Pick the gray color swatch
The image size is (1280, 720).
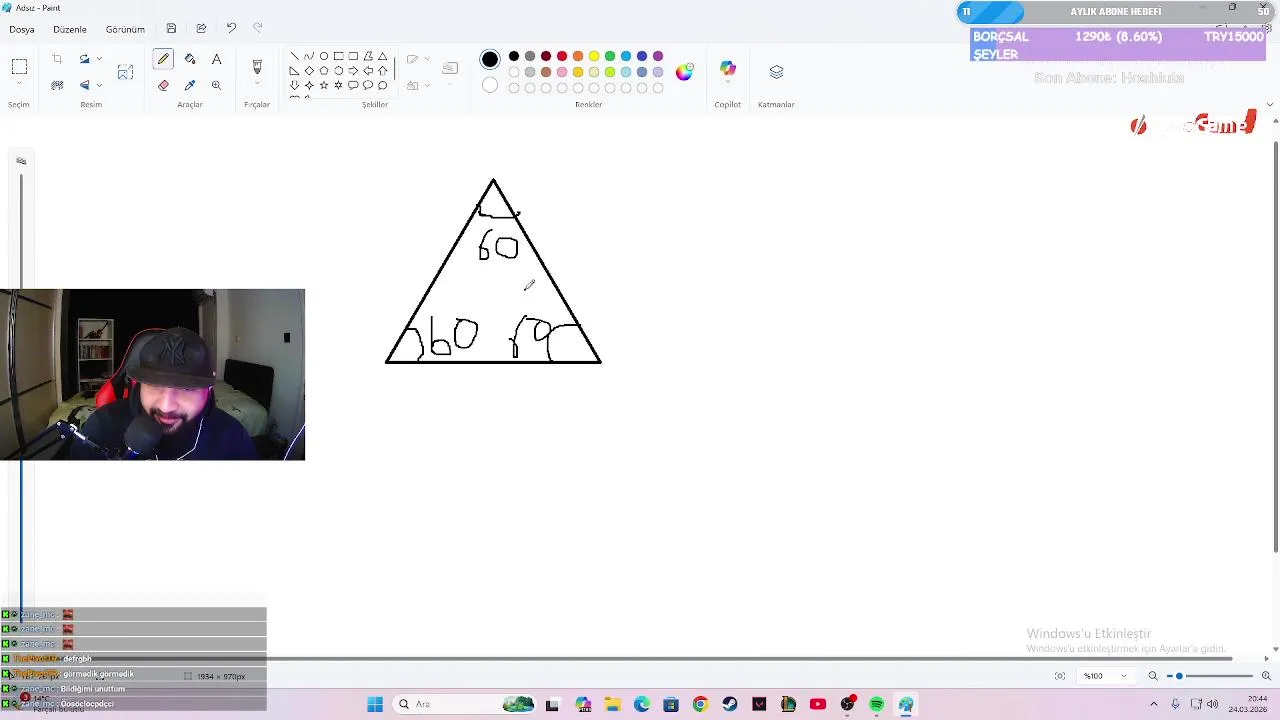coord(530,56)
